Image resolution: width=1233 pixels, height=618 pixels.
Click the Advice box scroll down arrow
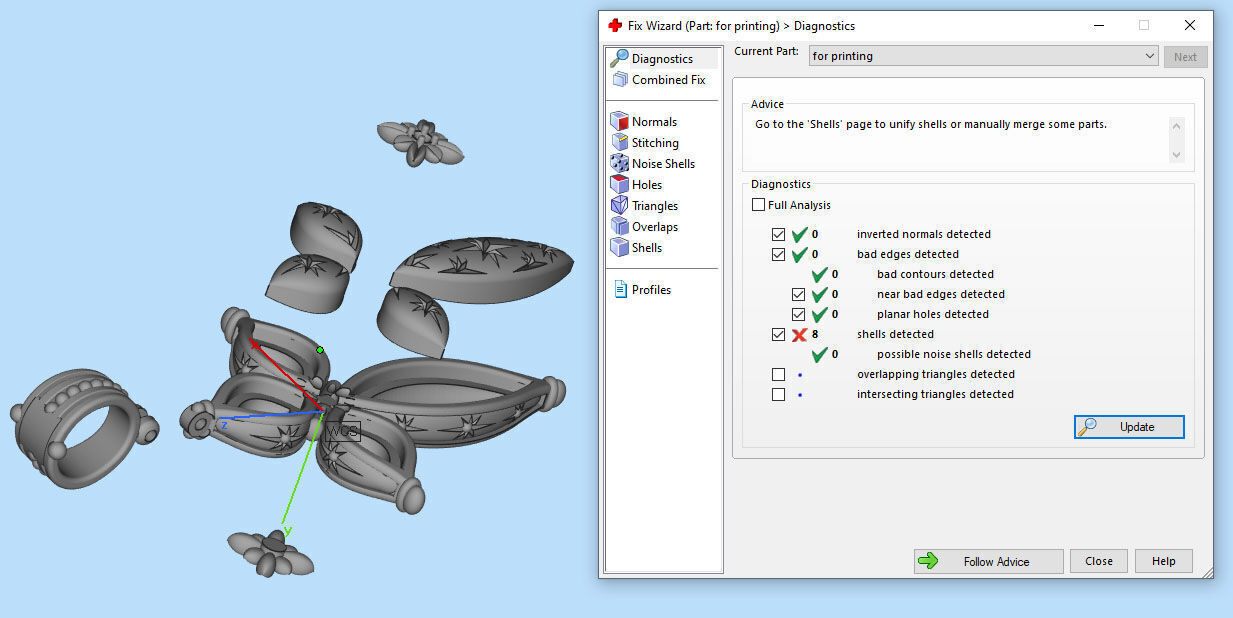pyautogui.click(x=1176, y=154)
